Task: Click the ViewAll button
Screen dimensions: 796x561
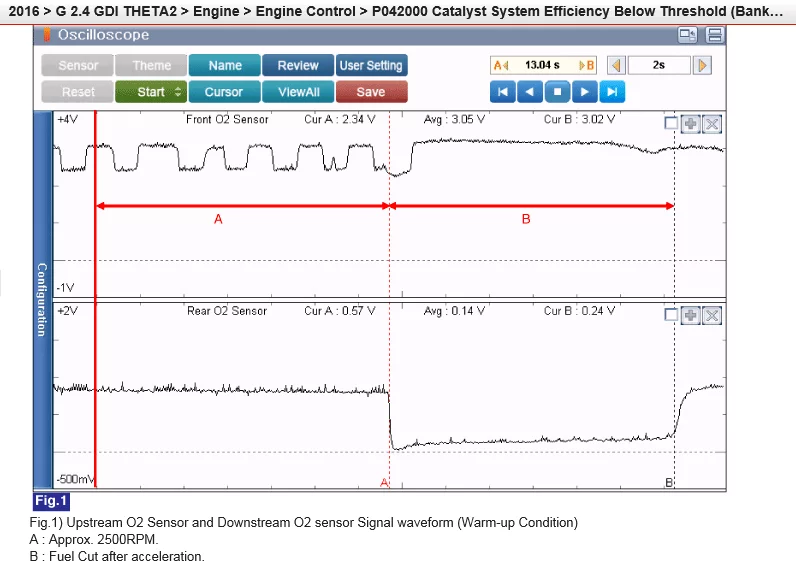Action: point(298,92)
